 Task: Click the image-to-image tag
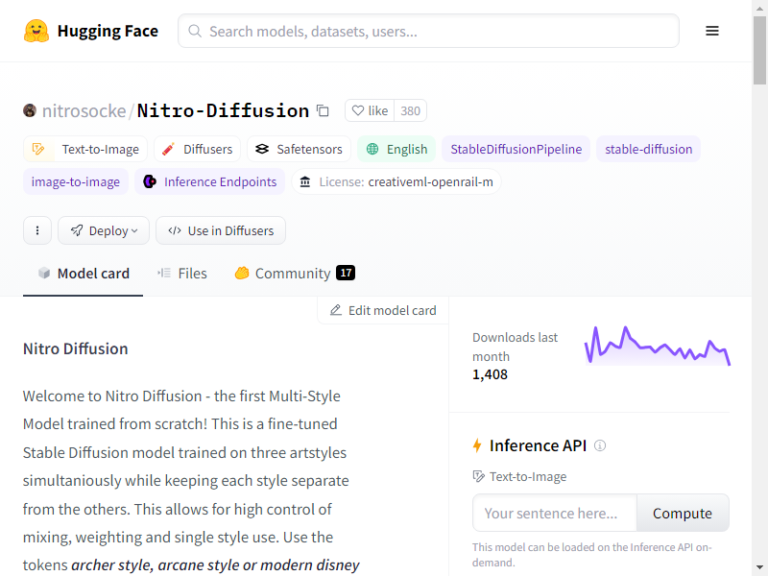click(x=75, y=182)
